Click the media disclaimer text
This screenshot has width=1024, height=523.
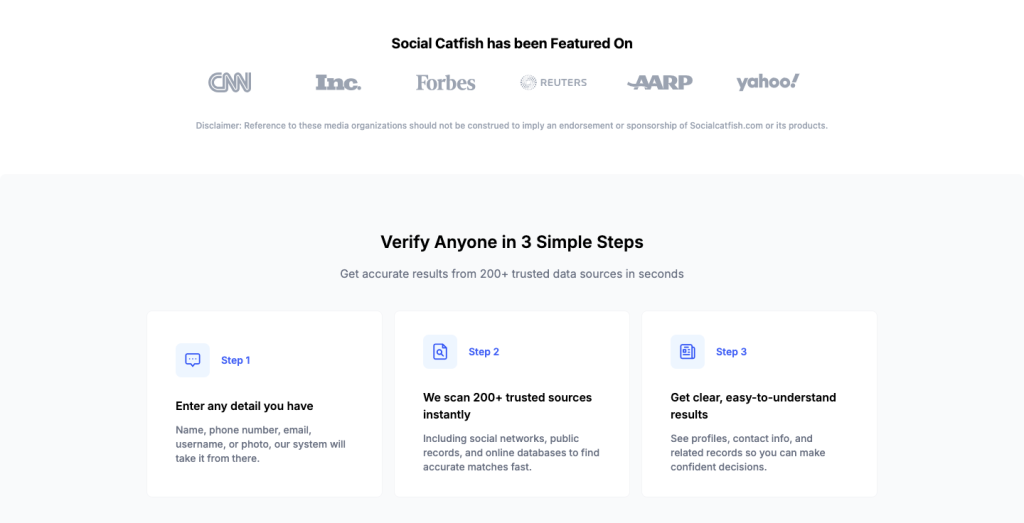(x=512, y=125)
